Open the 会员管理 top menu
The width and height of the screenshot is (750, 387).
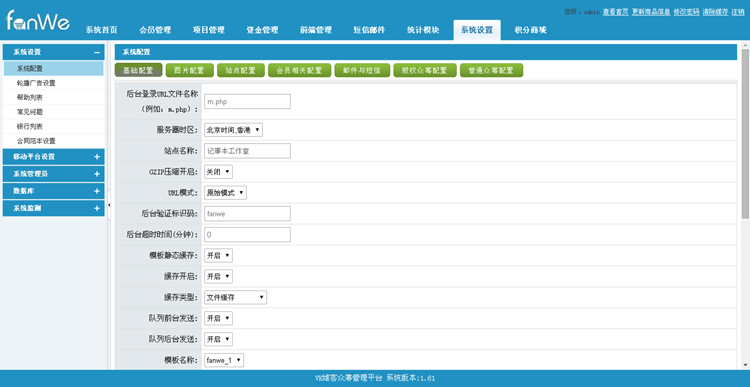155,30
